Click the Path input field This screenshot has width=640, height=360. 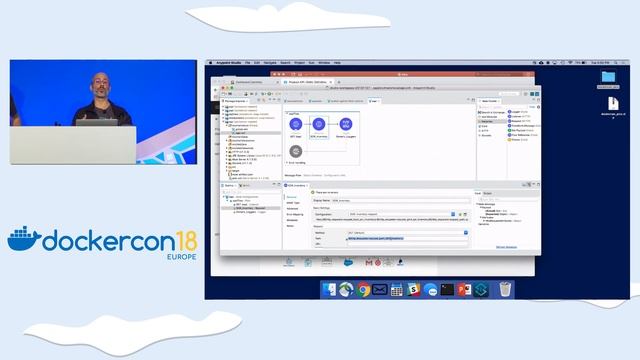click(407, 238)
